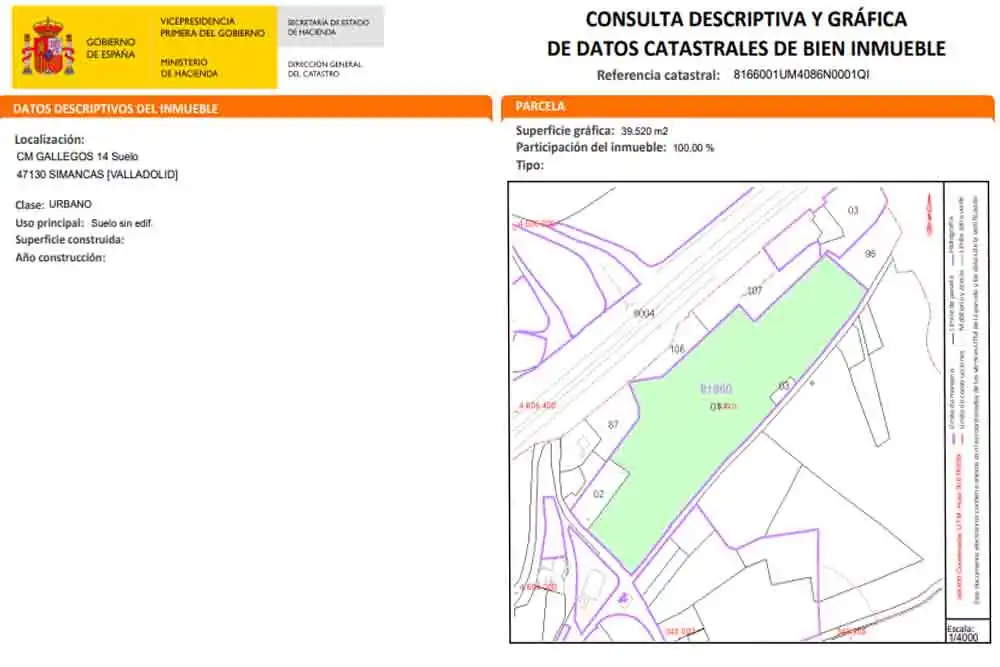Viewport: 1000px width, 667px height.
Task: Click the 'Localización:' label
Action: point(50,139)
